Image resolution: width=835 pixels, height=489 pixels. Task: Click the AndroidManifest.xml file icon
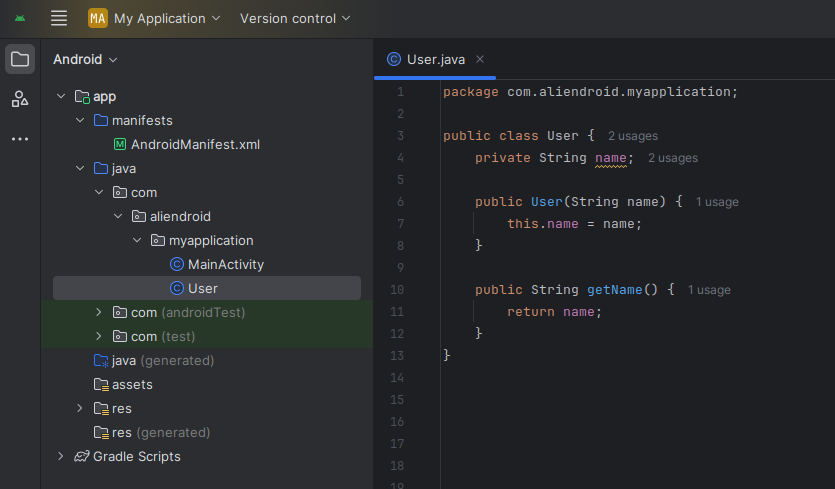point(120,144)
